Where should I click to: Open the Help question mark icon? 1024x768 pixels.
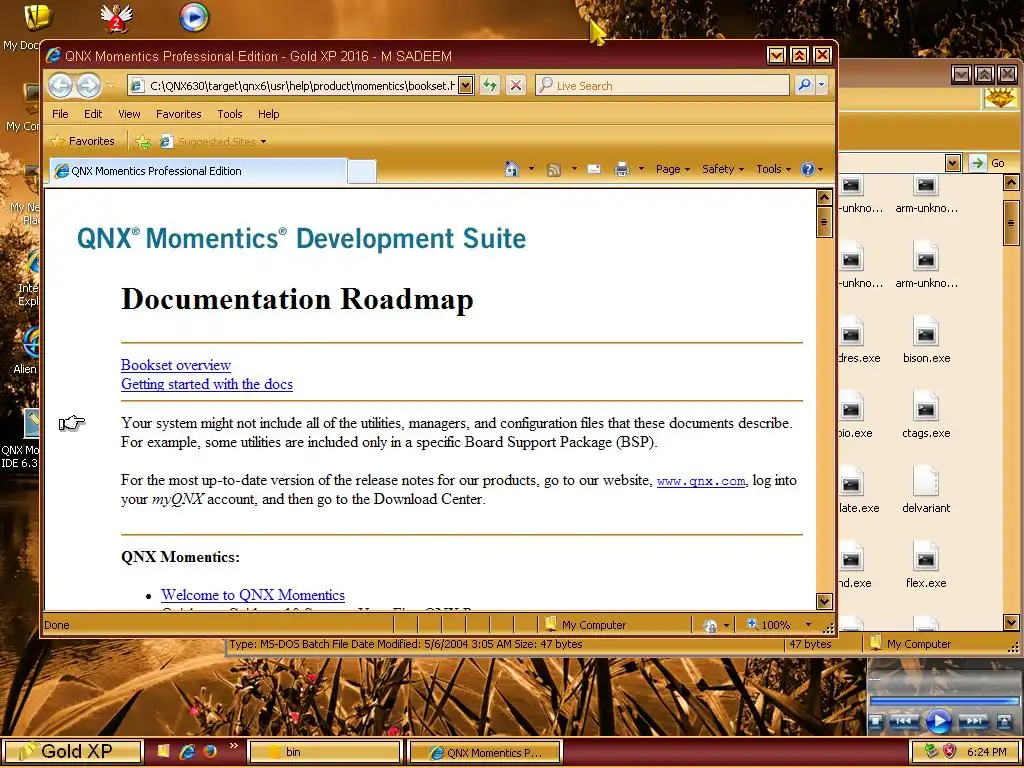click(808, 169)
